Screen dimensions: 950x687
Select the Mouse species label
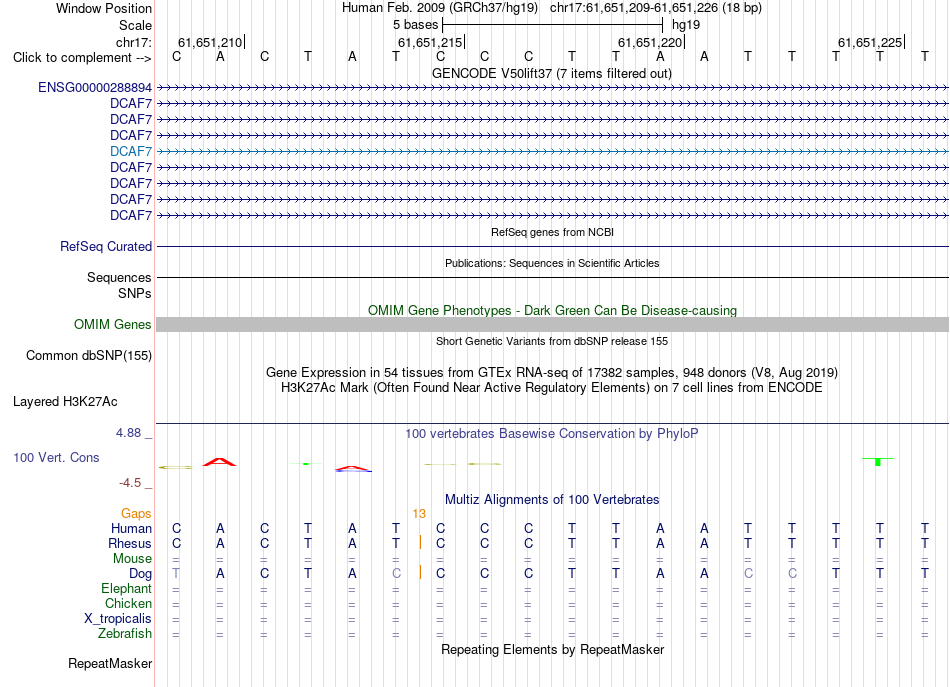pyautogui.click(x=132, y=559)
